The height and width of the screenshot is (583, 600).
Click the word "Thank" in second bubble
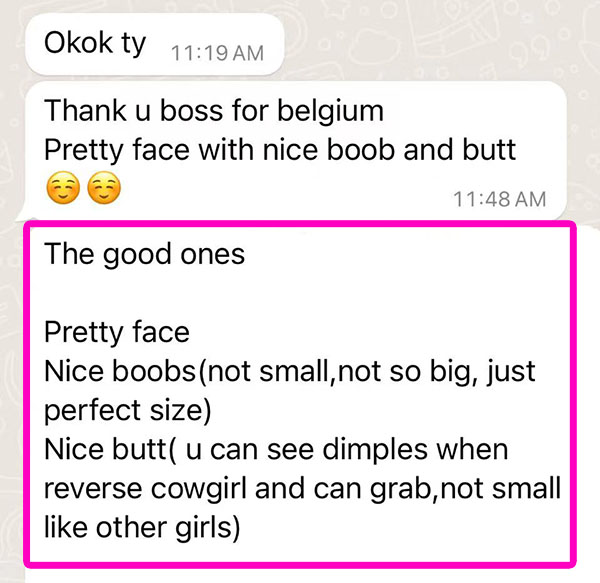pos(85,111)
